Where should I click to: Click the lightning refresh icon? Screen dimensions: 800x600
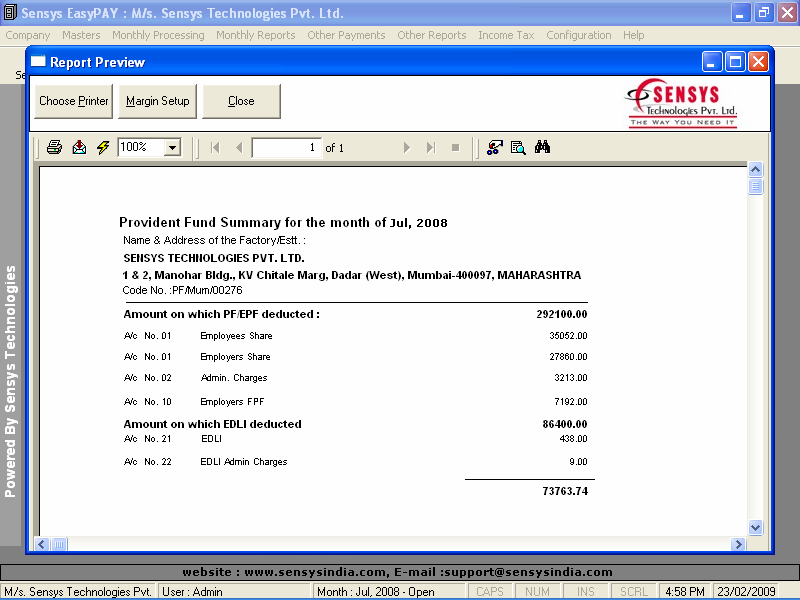103,147
